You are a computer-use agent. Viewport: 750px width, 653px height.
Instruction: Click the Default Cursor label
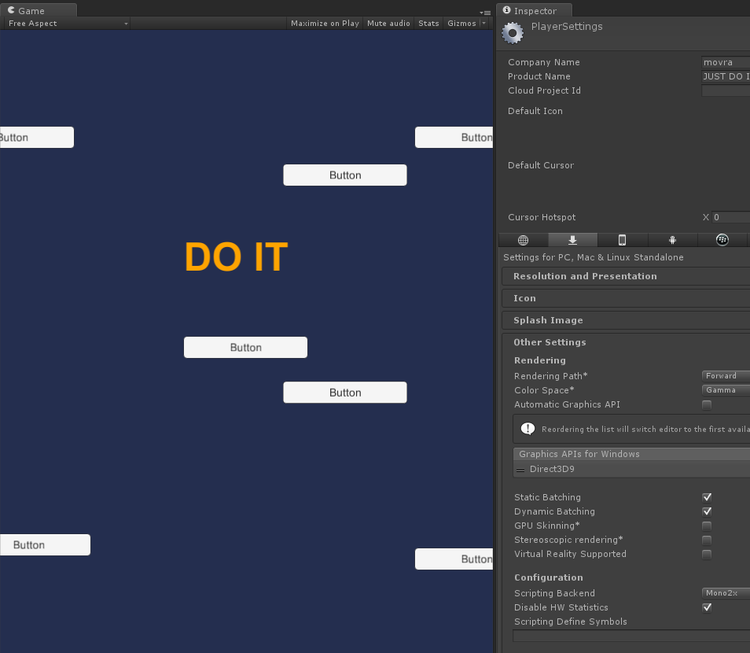coord(540,166)
